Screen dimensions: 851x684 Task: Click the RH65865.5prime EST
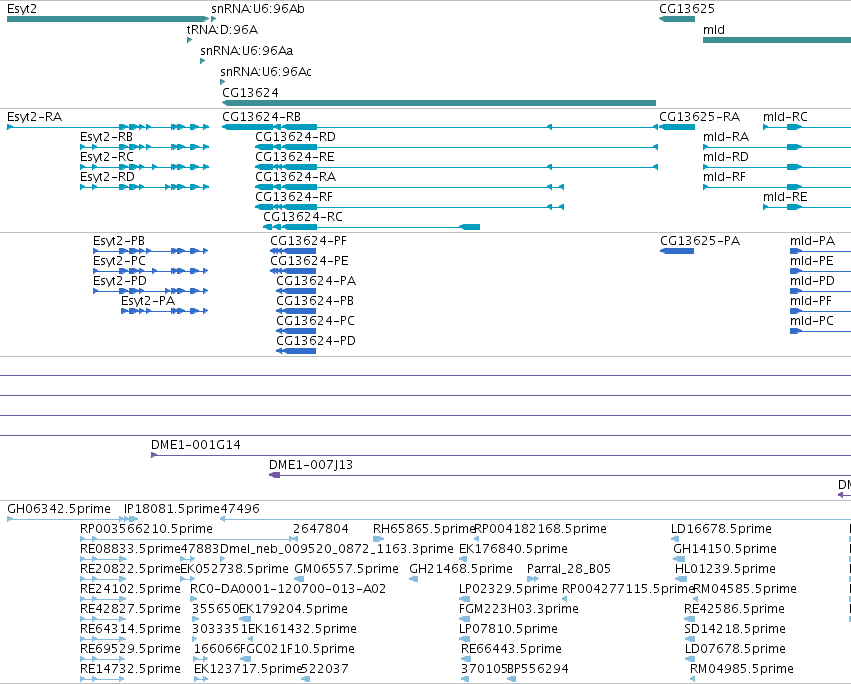[x=378, y=539]
